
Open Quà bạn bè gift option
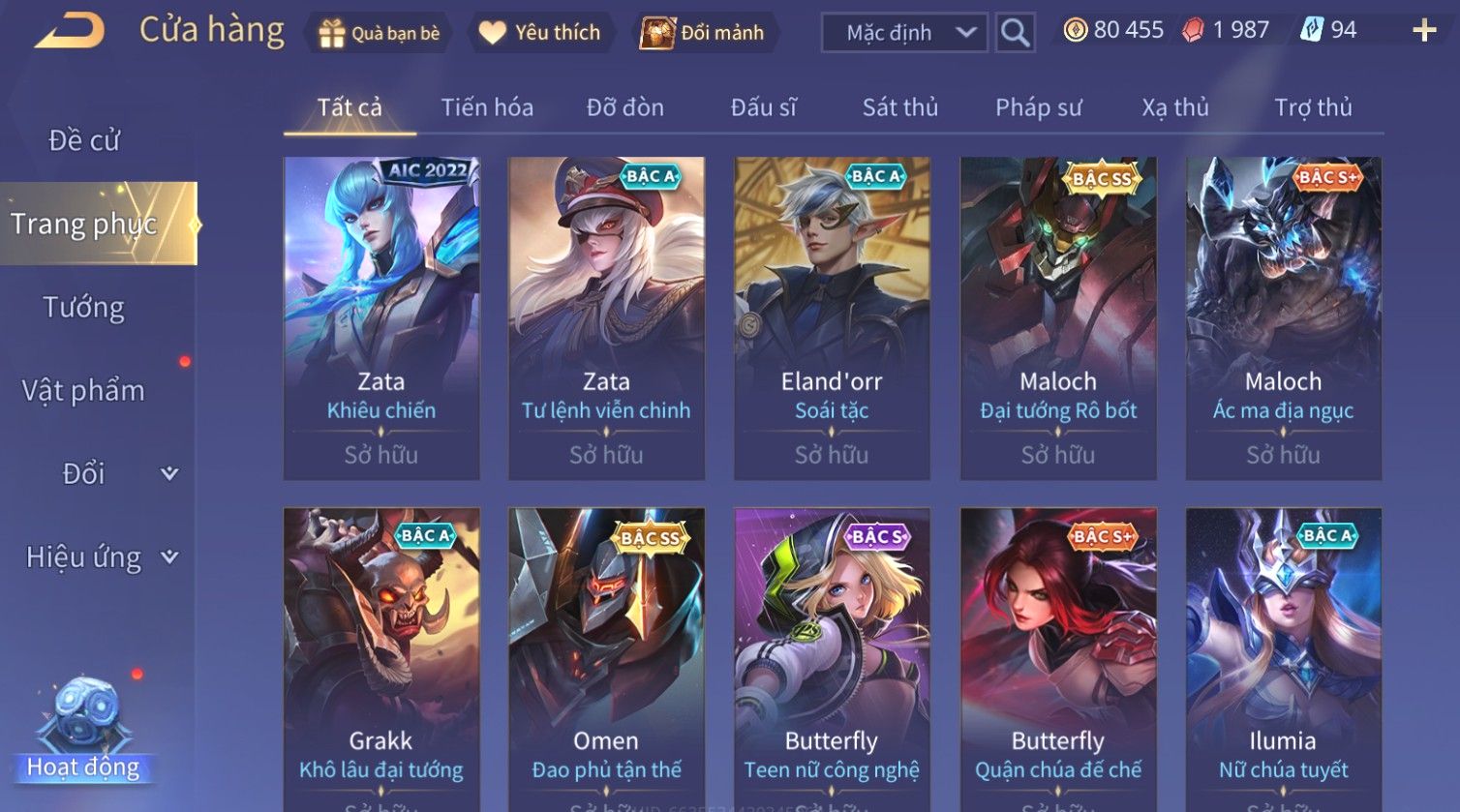point(380,33)
